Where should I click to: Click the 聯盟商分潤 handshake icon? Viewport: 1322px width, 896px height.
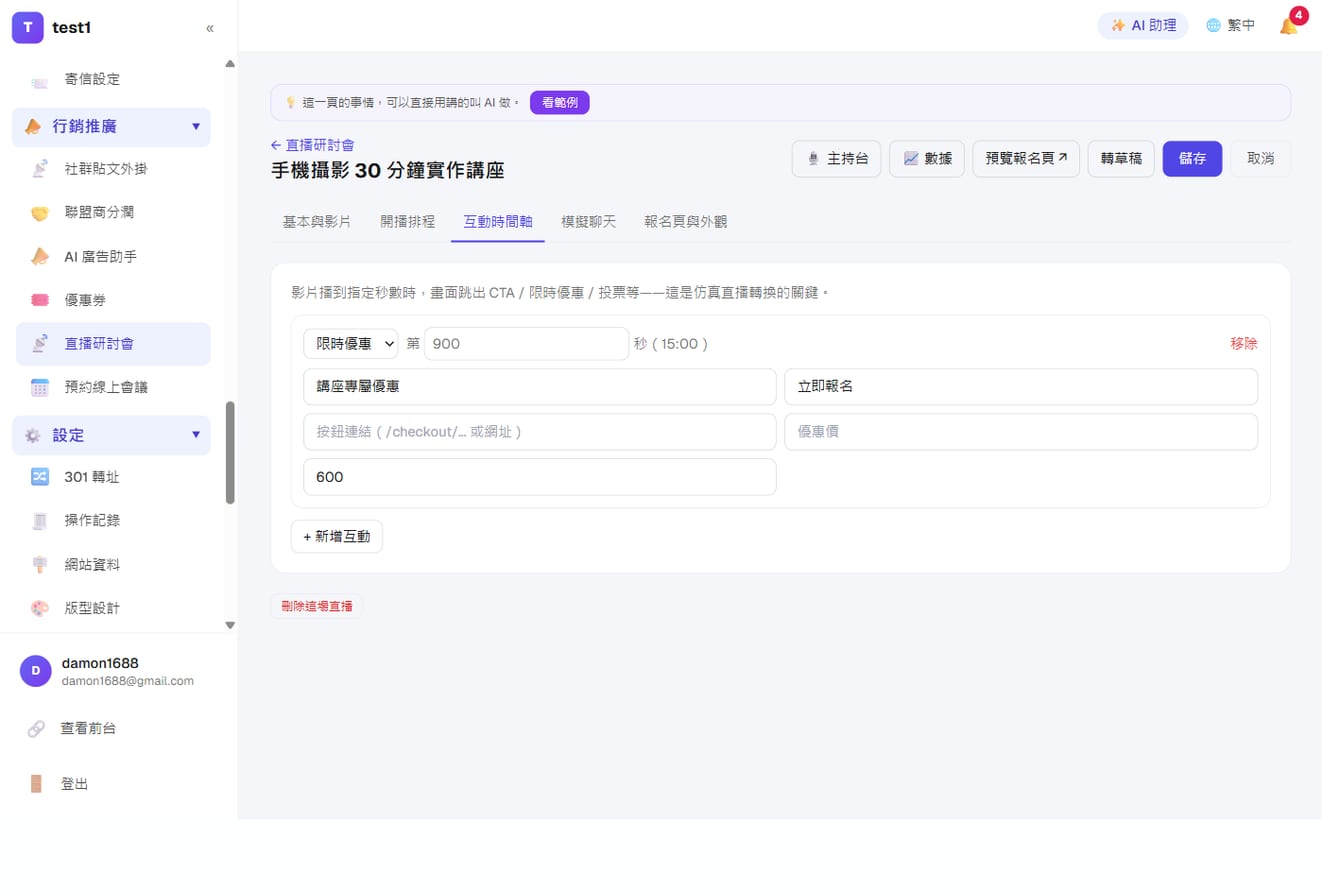pos(40,213)
